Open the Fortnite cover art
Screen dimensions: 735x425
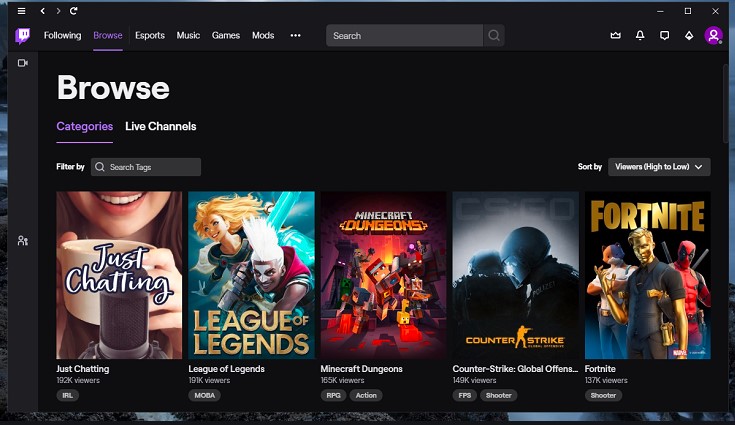click(x=648, y=275)
